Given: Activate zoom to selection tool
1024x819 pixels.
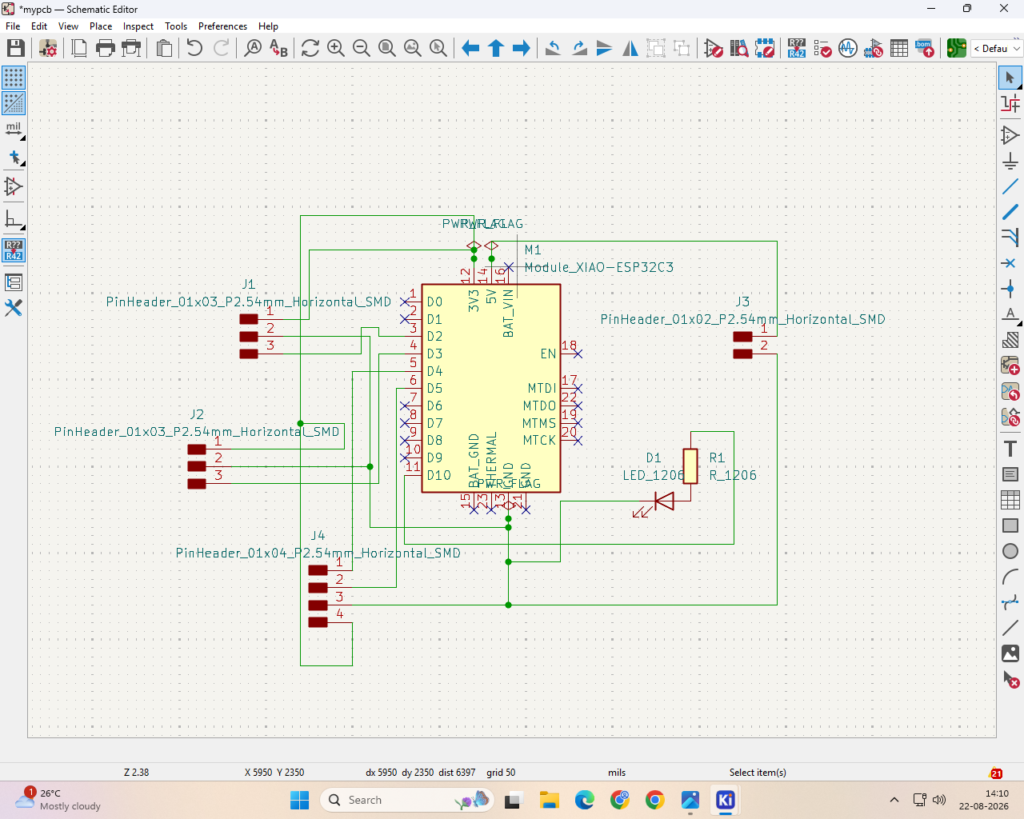Looking at the screenshot, I should (438, 48).
